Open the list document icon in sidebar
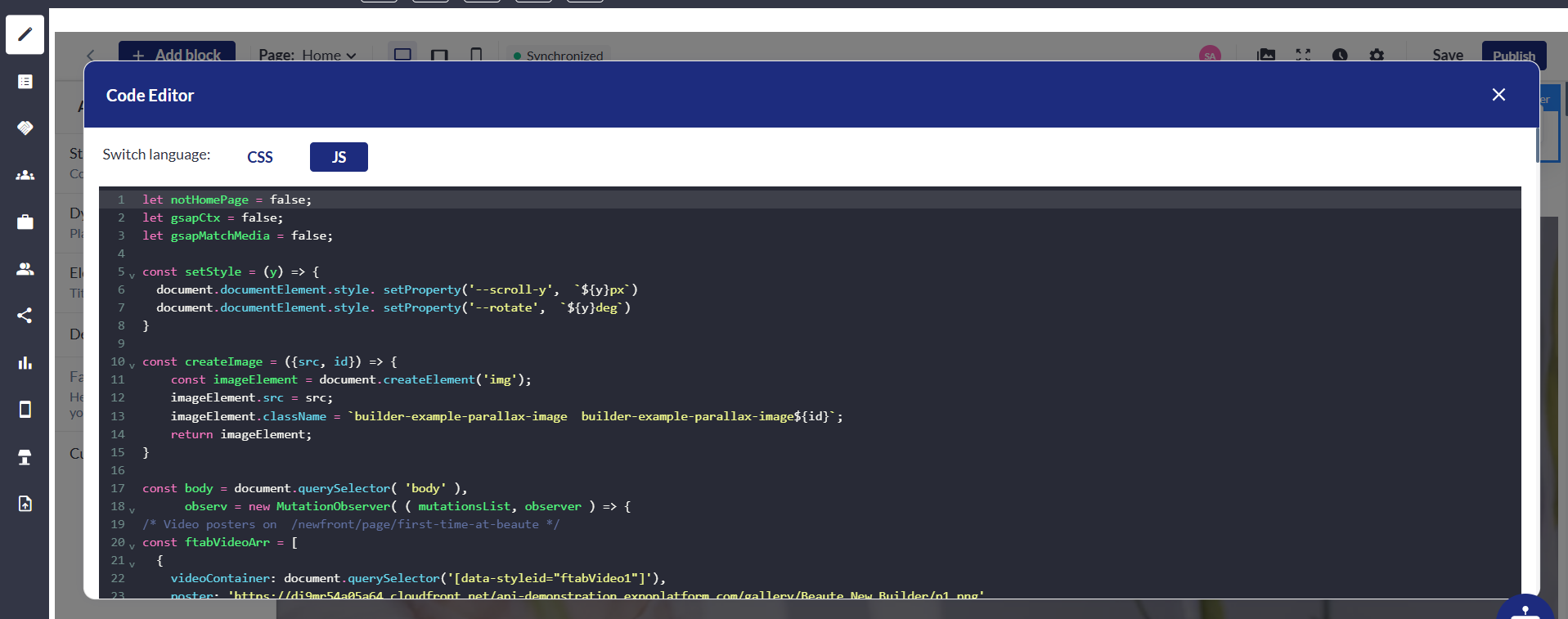Viewport: 1568px width, 619px height. (x=25, y=82)
